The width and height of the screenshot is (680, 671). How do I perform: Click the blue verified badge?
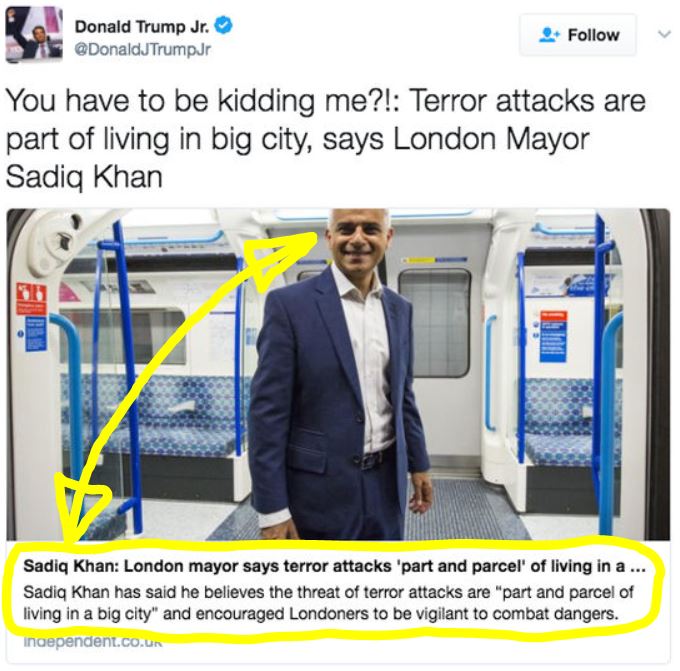(224, 26)
